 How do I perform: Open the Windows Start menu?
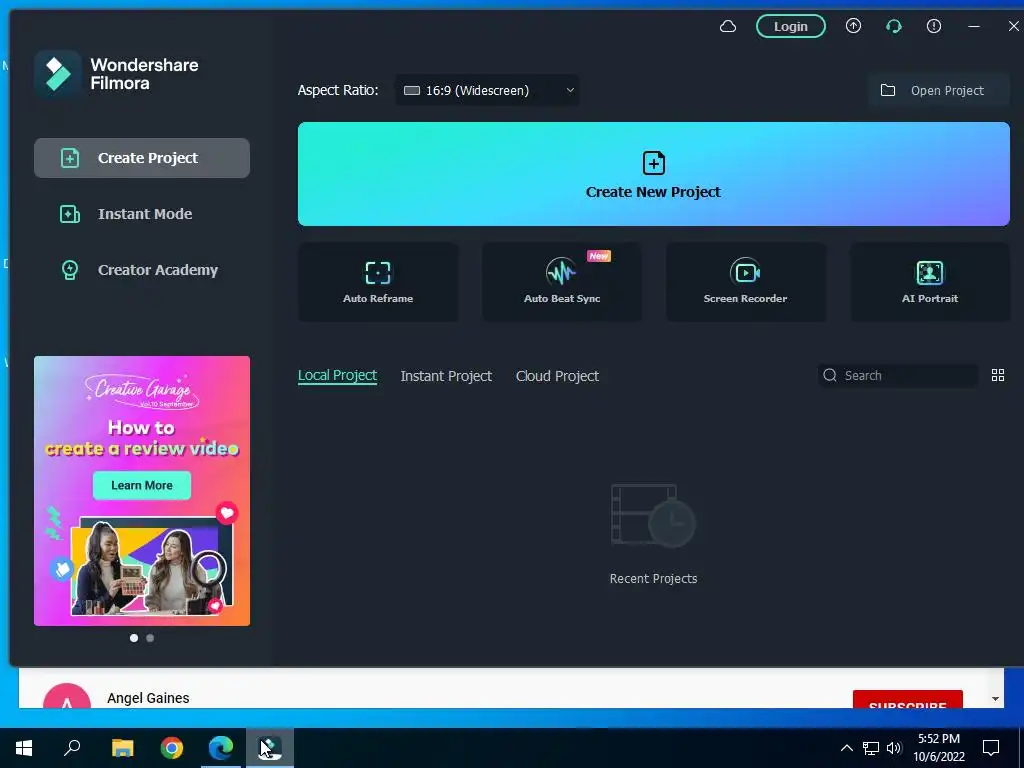(x=24, y=748)
